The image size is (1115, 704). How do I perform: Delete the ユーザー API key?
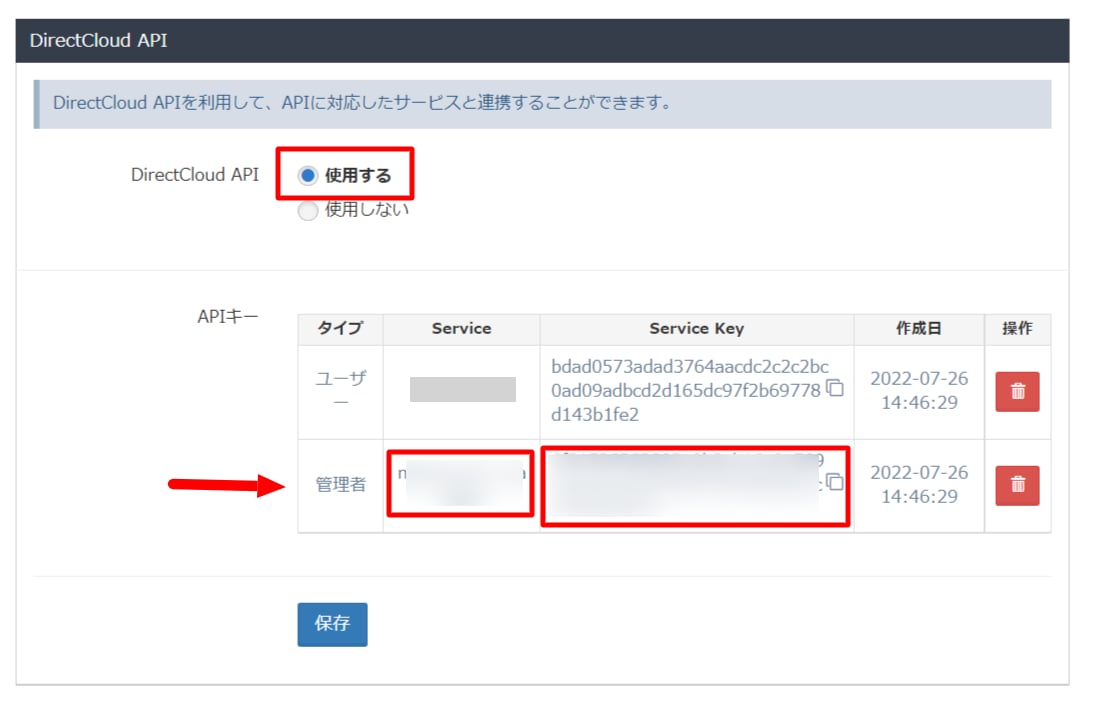[1017, 391]
